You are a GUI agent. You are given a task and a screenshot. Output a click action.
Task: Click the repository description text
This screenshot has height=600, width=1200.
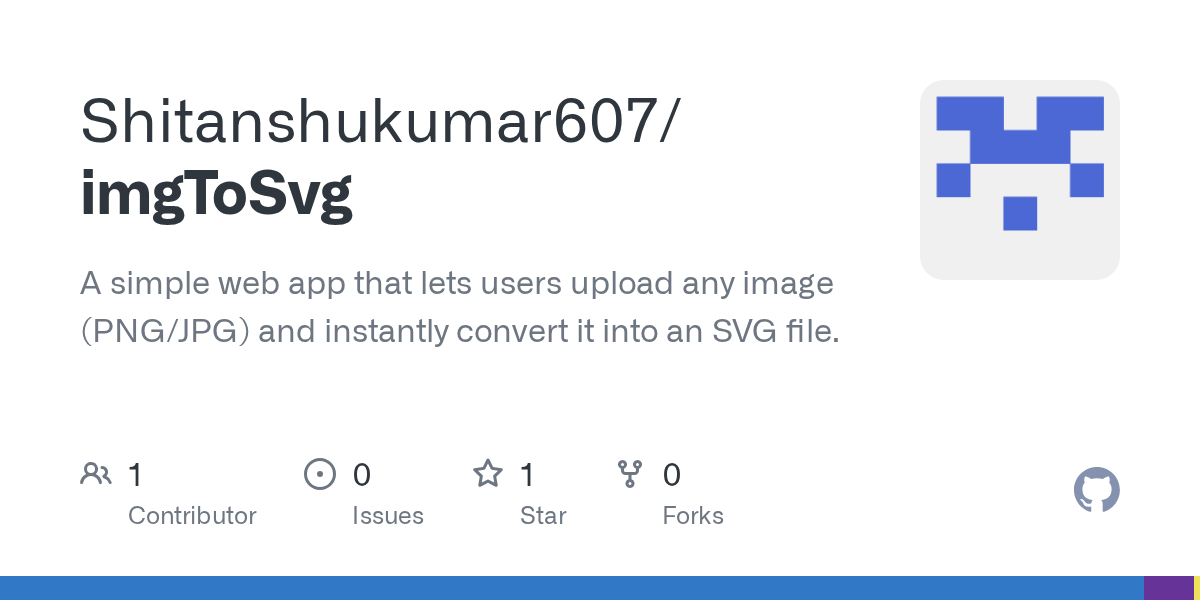460,307
